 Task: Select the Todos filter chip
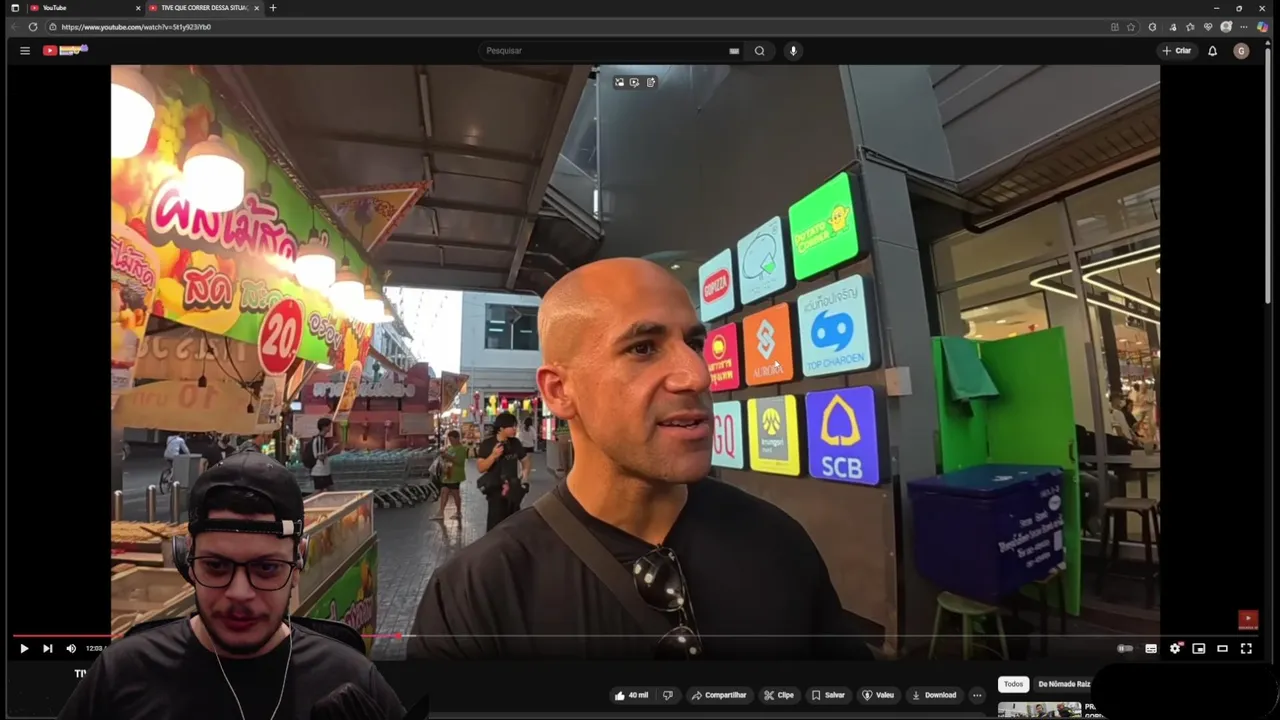[x=1013, y=684]
